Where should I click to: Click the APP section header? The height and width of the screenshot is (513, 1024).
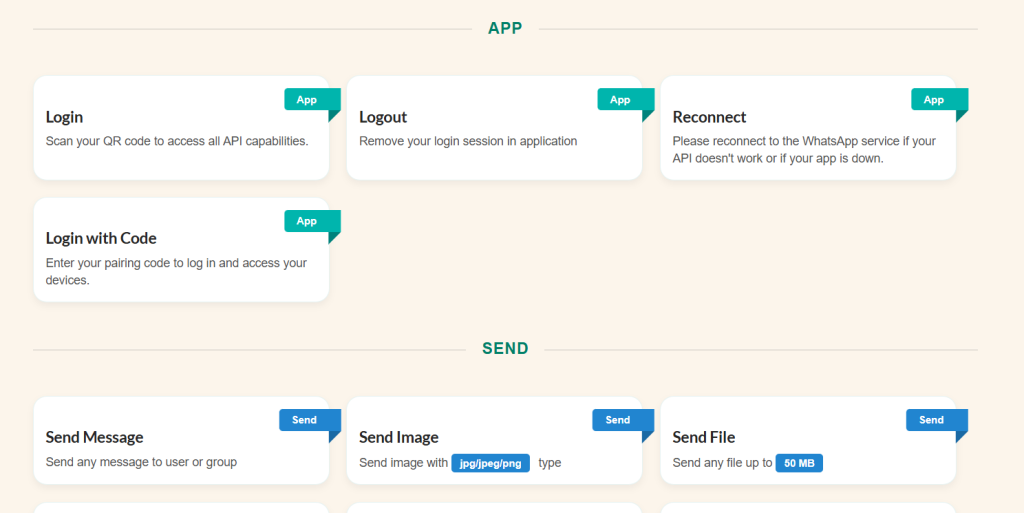tap(505, 28)
